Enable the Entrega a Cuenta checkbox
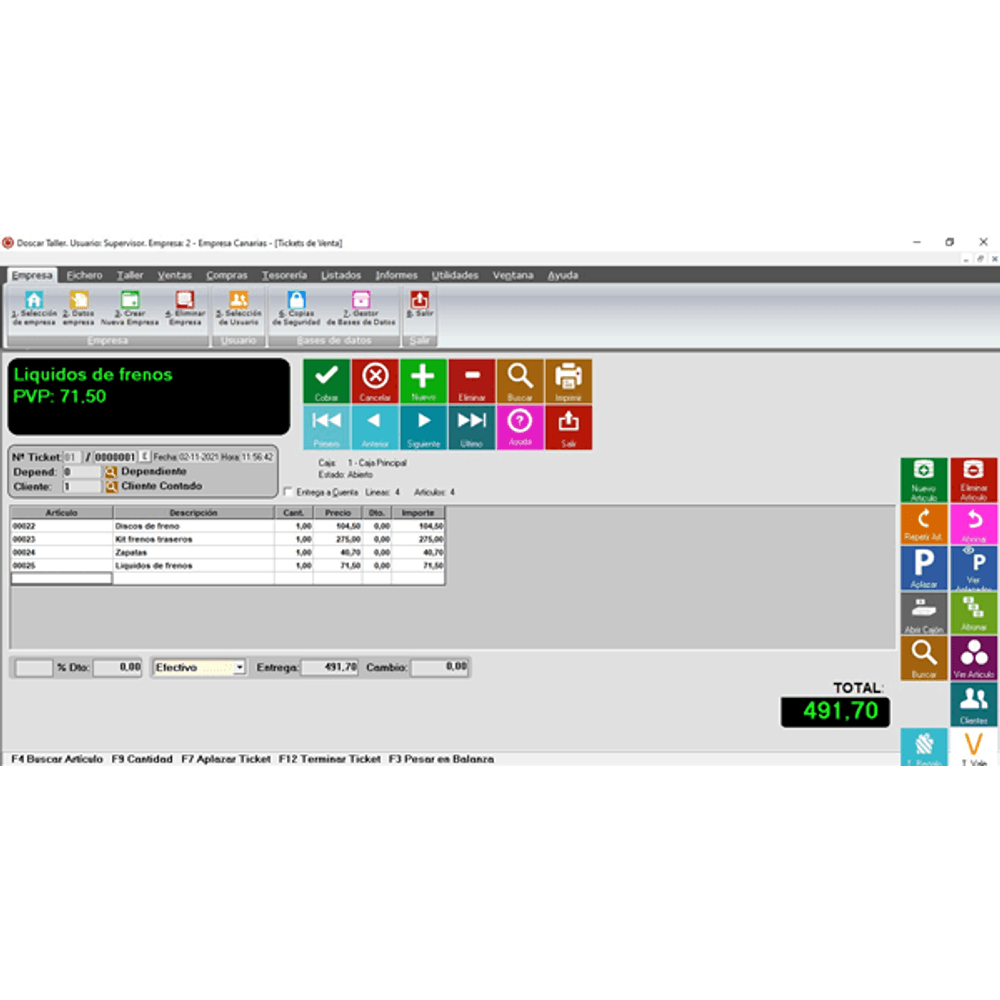The image size is (1000, 1000). [x=289, y=492]
